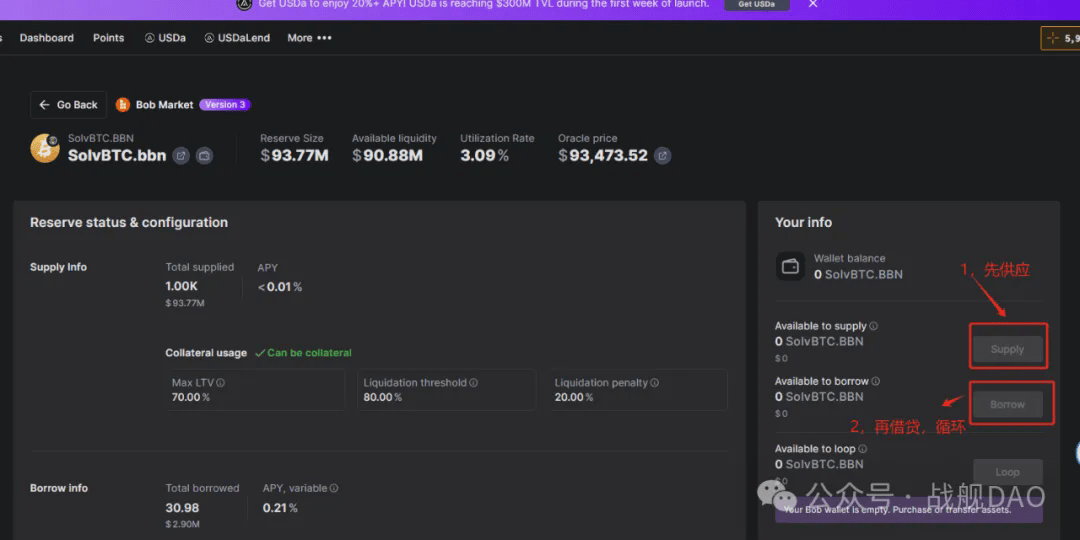The width and height of the screenshot is (1080, 540).
Task: Add SolvBTC.bbn to wallet icon
Action: click(x=204, y=156)
